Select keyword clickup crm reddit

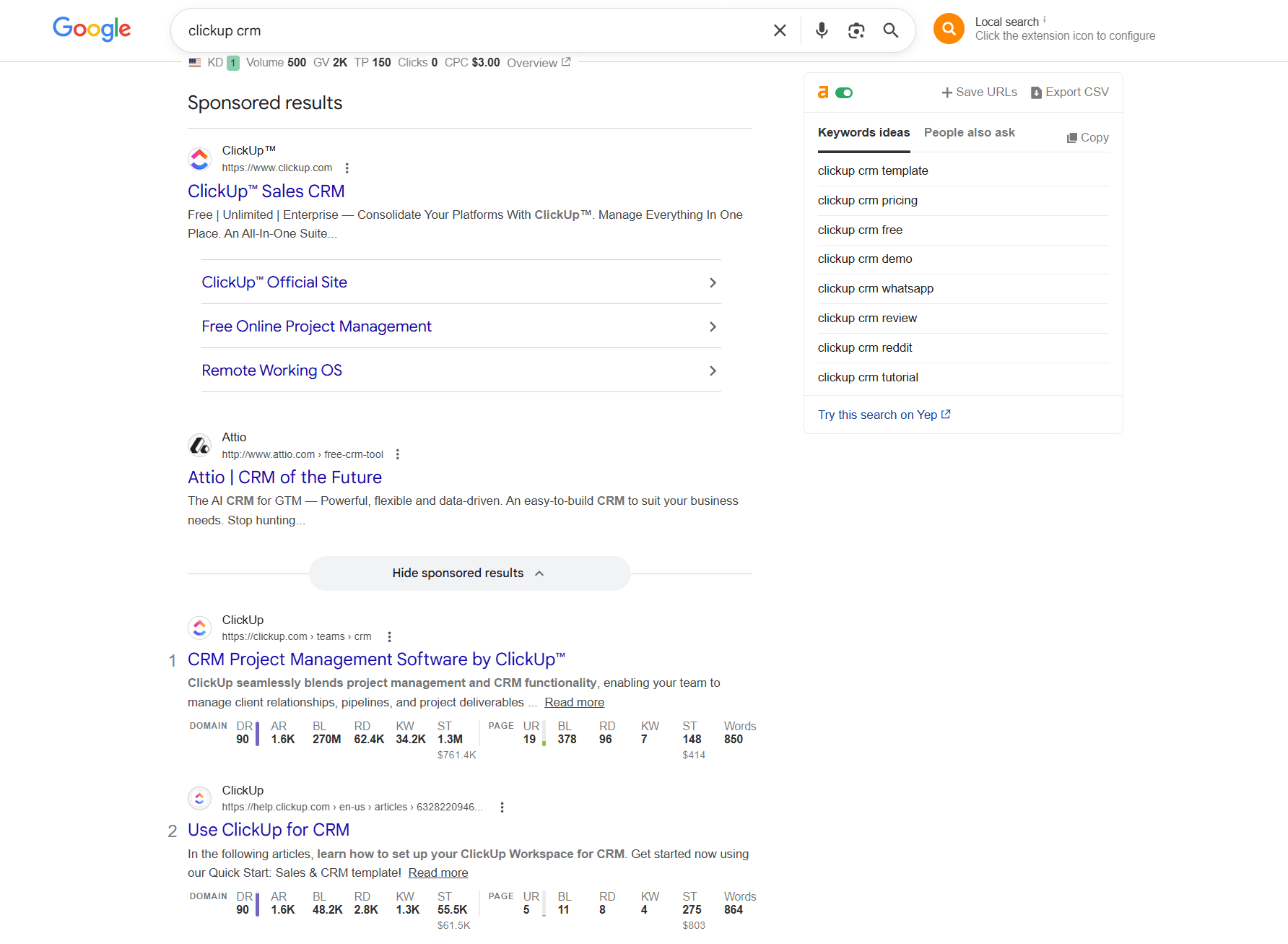(865, 347)
